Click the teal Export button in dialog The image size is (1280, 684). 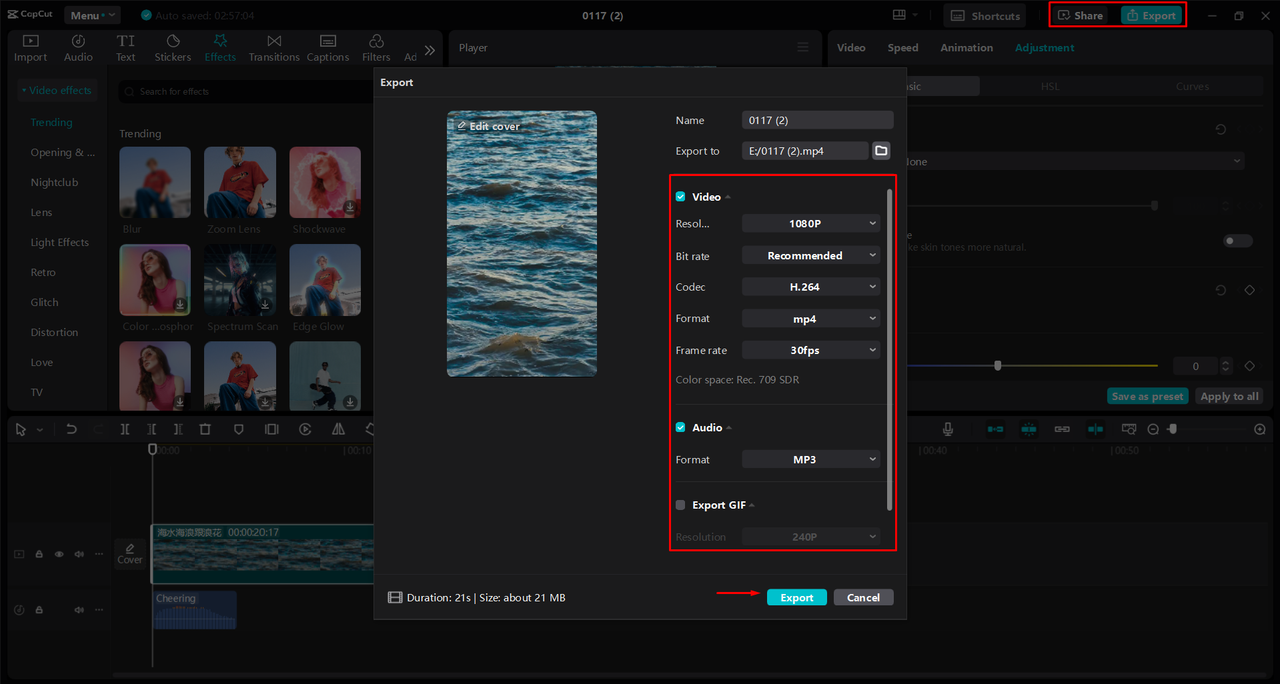point(797,598)
